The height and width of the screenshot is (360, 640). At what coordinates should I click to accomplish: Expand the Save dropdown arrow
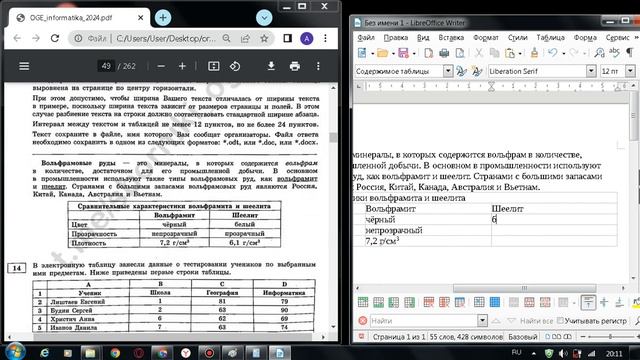(x=413, y=53)
